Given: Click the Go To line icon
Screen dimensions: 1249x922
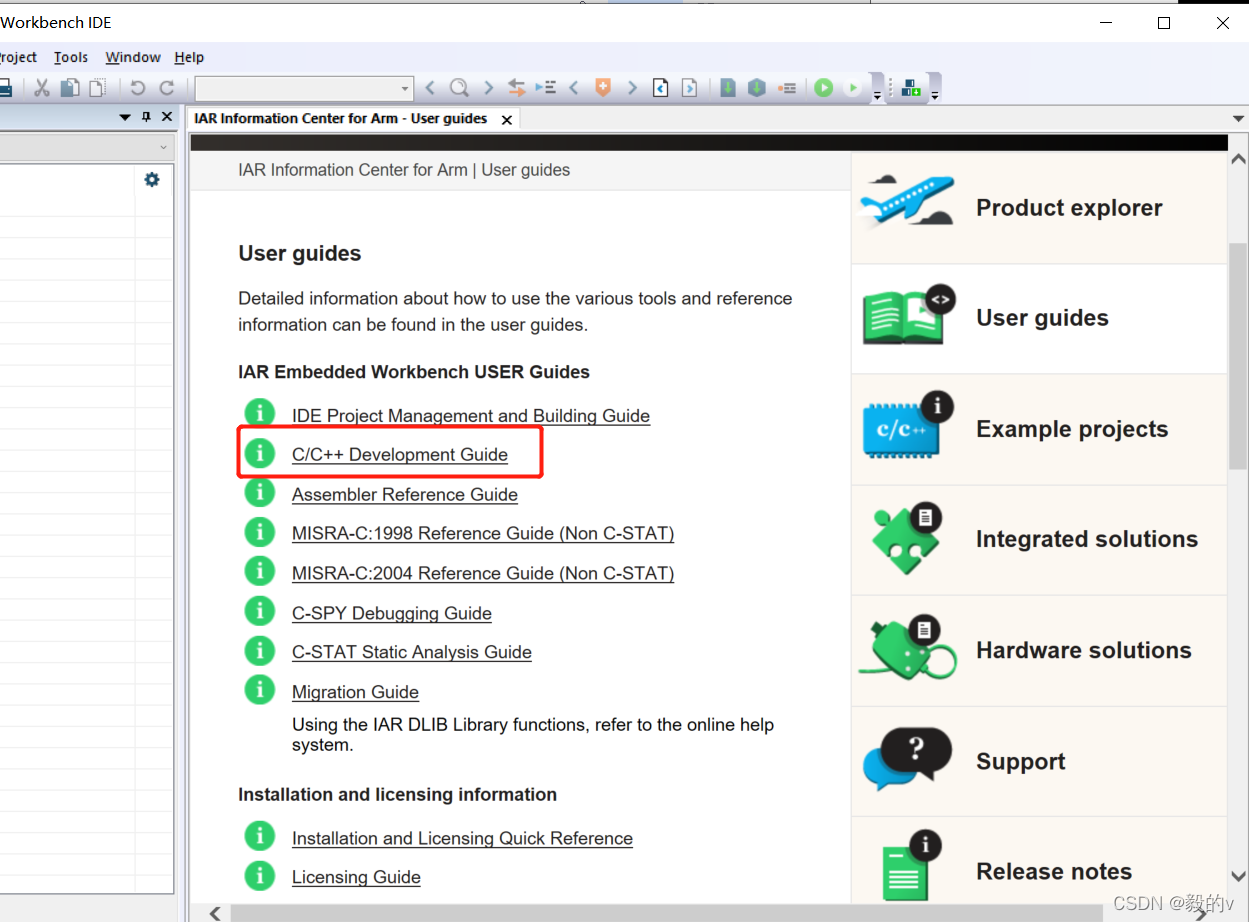Looking at the screenshot, I should 546,88.
